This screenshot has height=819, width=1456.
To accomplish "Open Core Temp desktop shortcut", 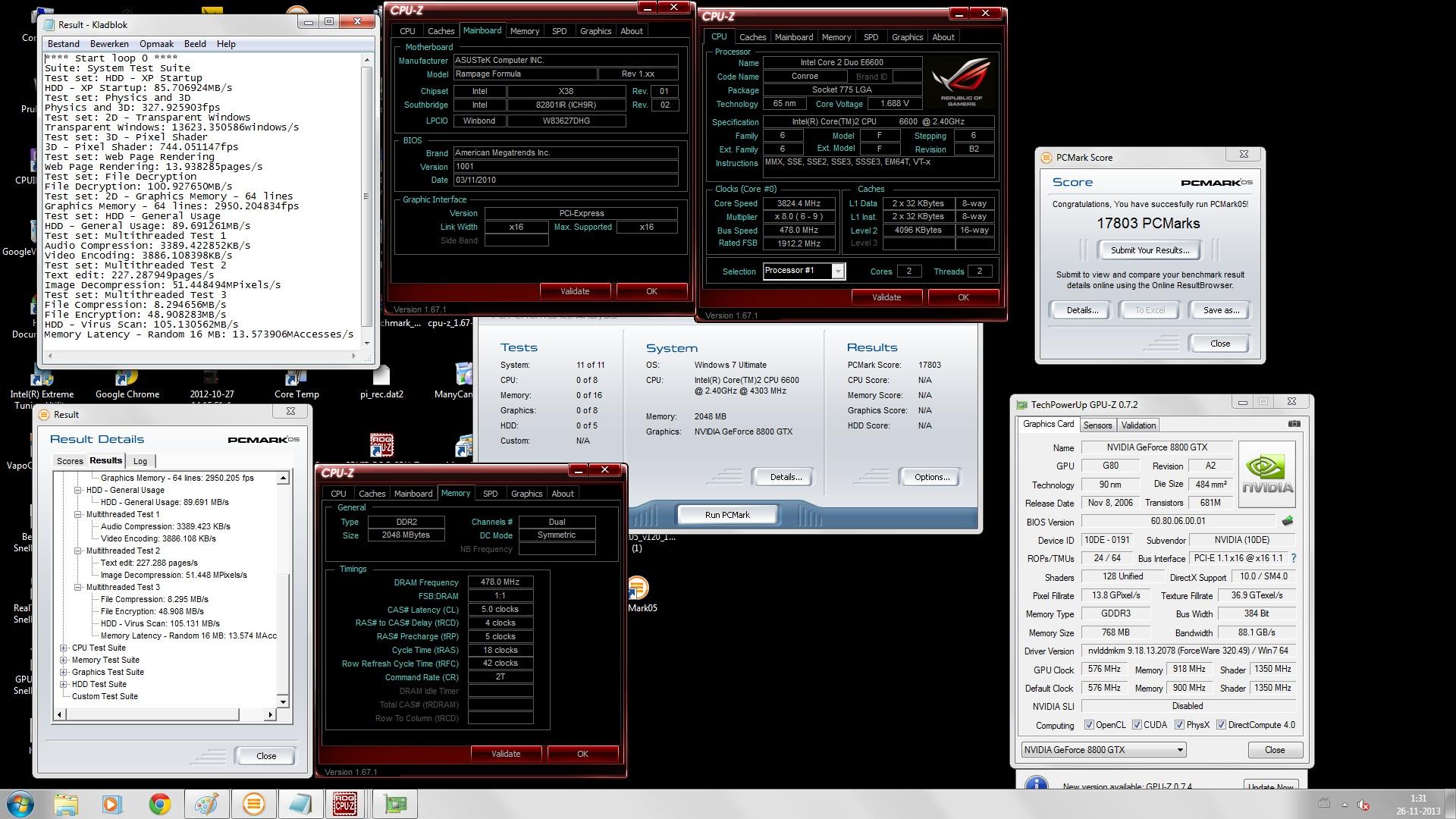I will point(297,383).
